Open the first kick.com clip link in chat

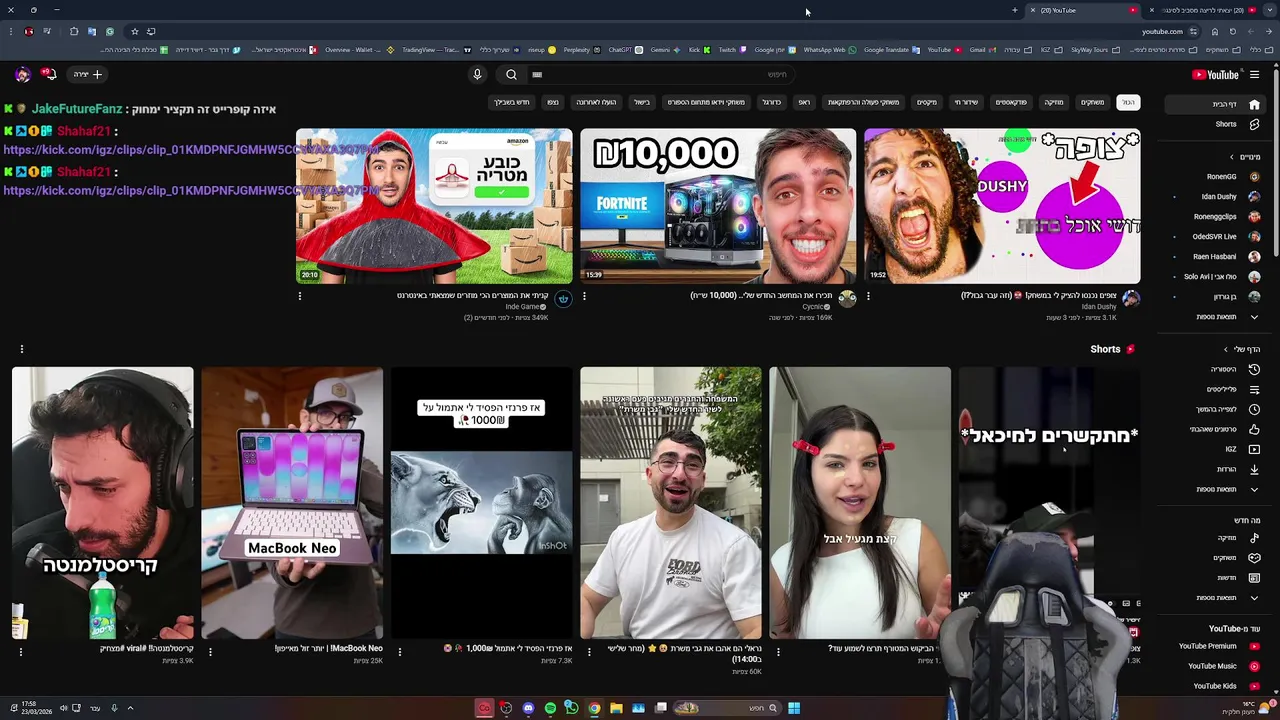[x=190, y=150]
